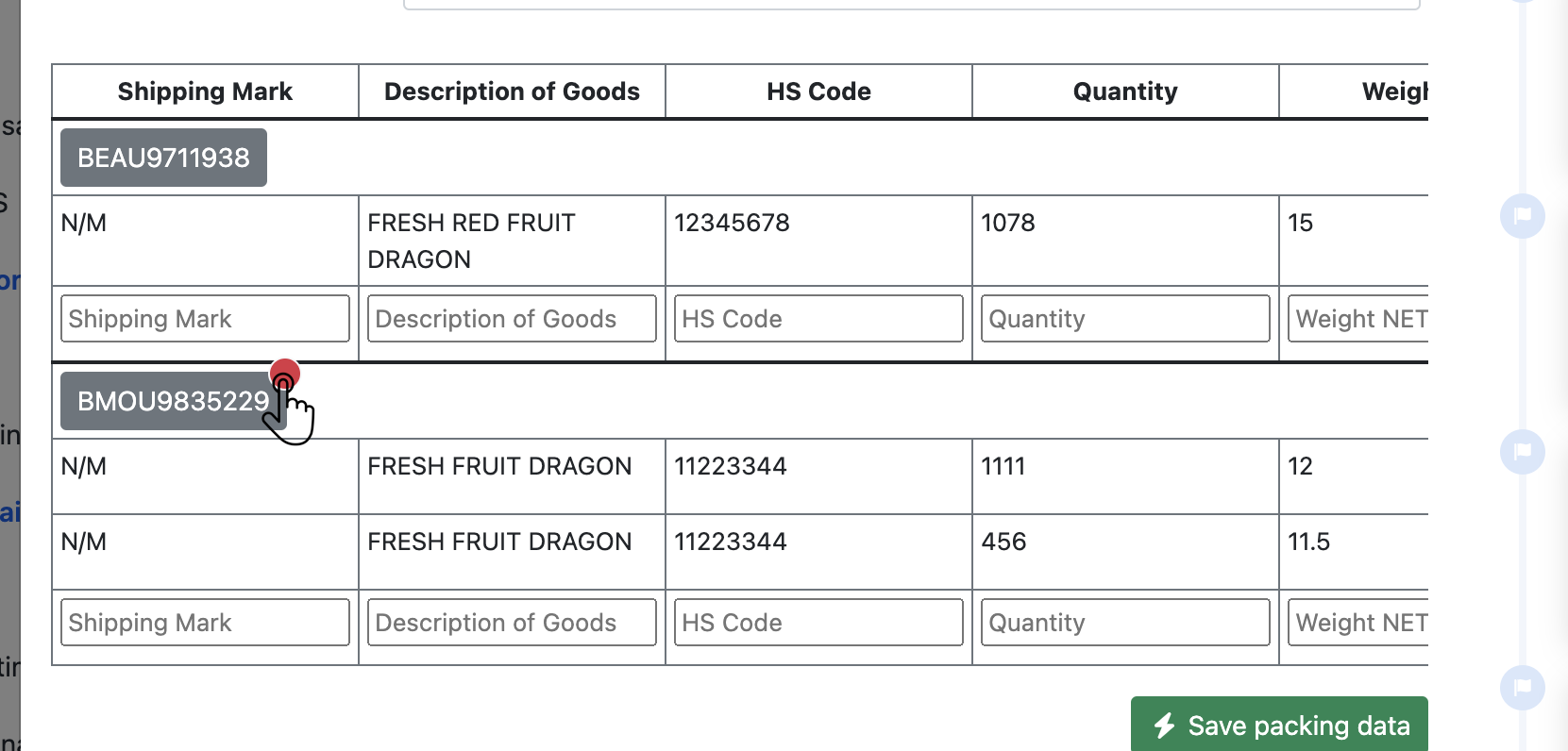Screen dimensions: 1568x751
Task: Click the HS code cell 12345678
Action: click(x=732, y=224)
